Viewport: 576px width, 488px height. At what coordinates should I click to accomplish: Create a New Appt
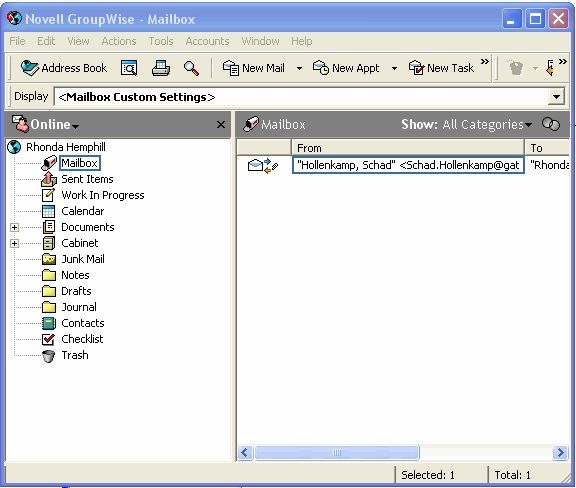pos(346,68)
